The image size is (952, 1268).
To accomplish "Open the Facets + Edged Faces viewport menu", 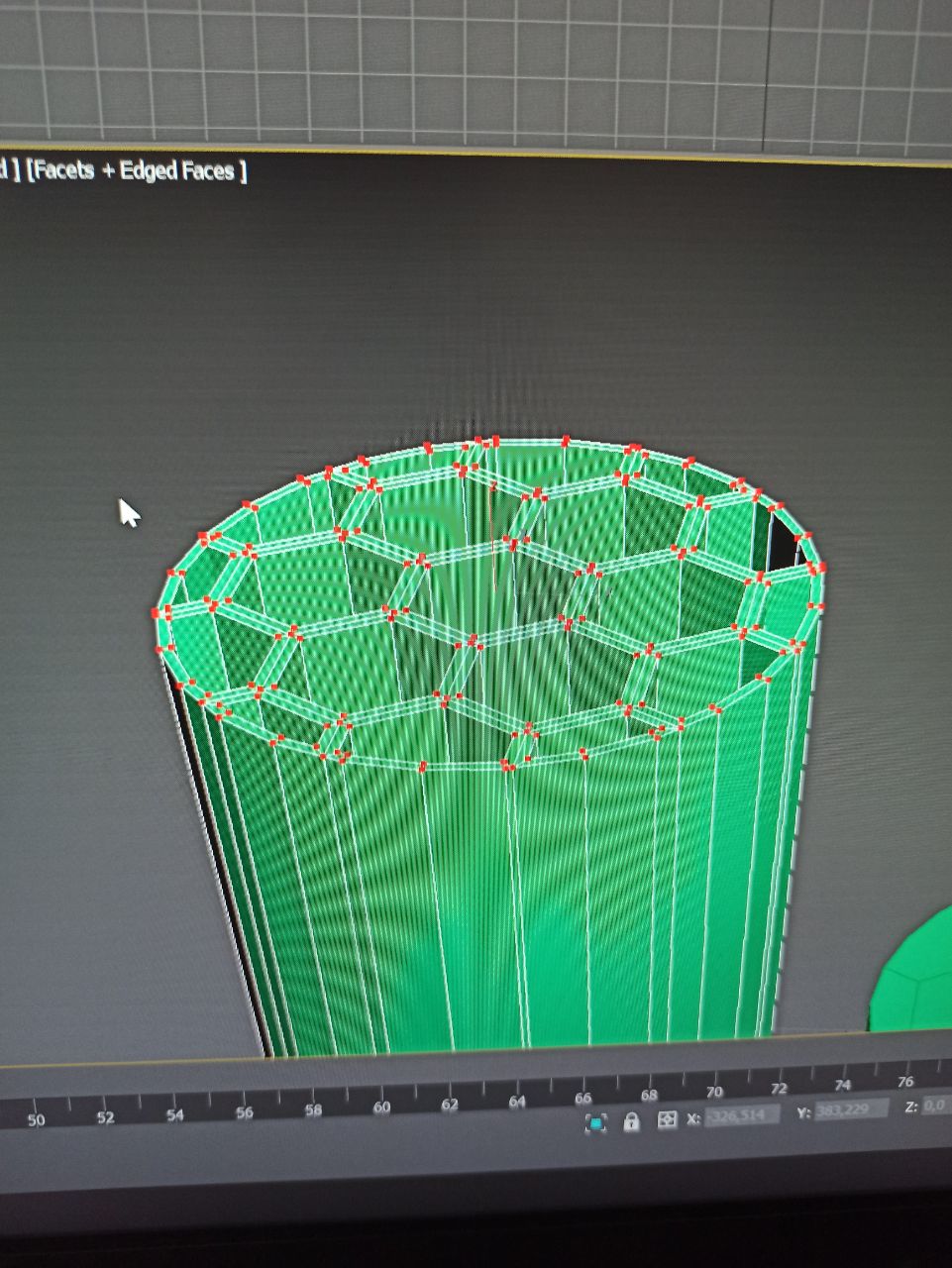I will click(137, 170).
